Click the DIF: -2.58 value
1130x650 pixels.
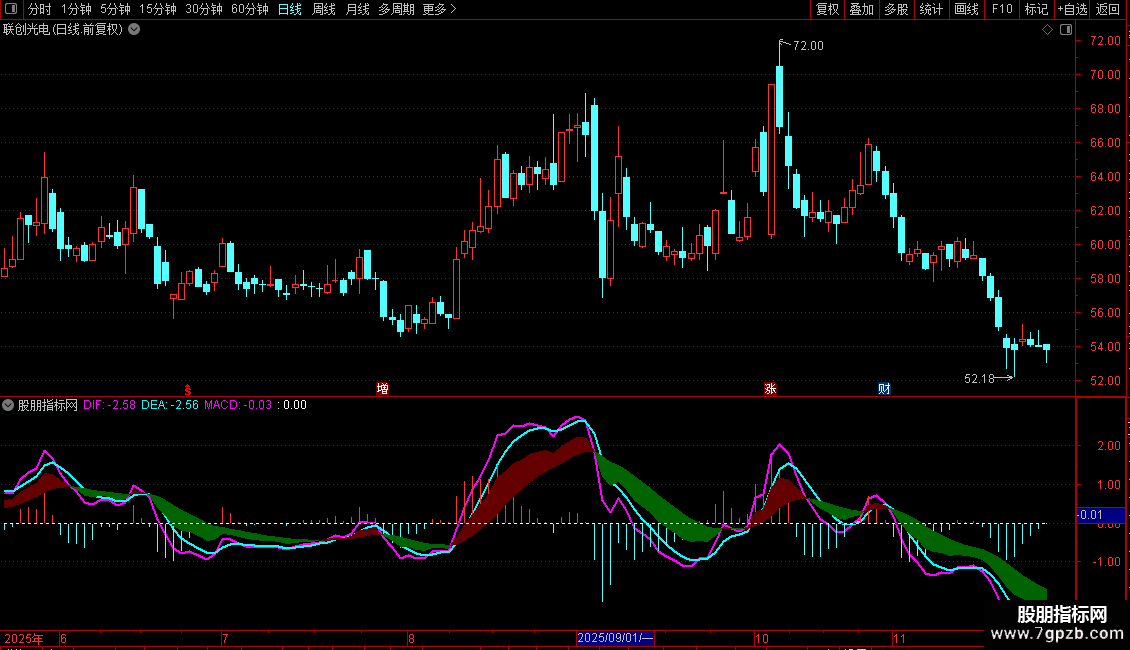[109, 405]
